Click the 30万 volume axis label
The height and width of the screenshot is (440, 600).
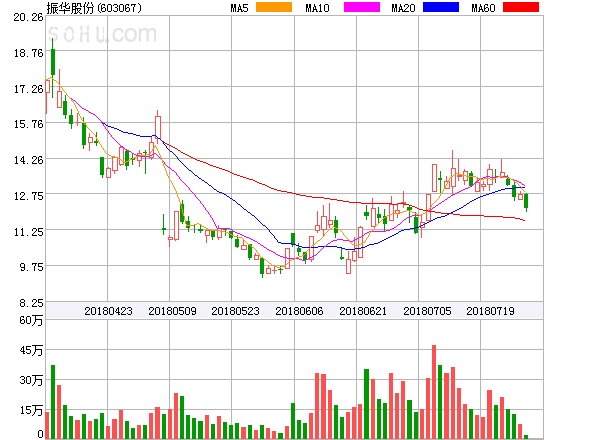coord(31,380)
